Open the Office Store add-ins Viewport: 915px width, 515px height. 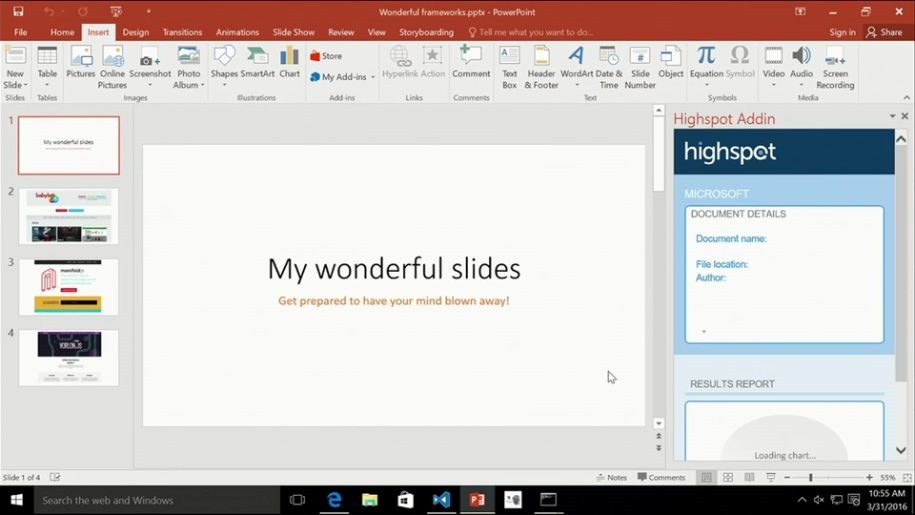pos(326,56)
